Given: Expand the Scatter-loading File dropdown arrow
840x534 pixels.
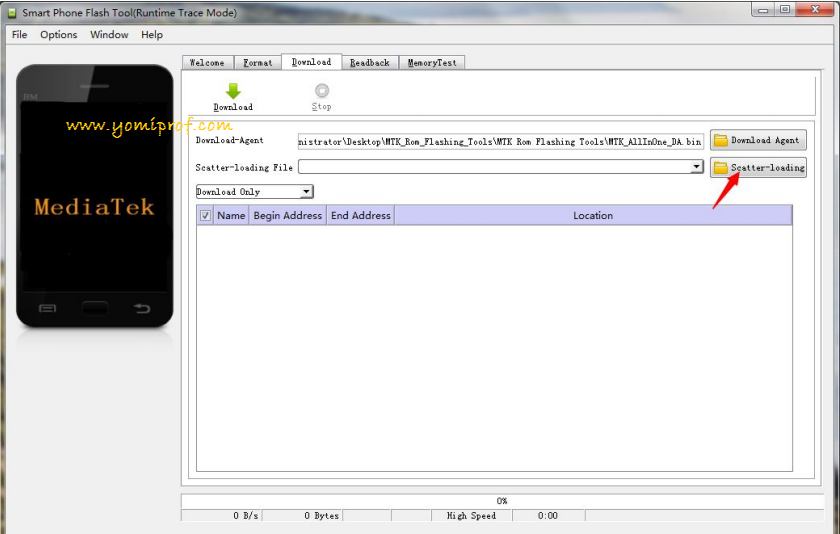Looking at the screenshot, I should [696, 167].
